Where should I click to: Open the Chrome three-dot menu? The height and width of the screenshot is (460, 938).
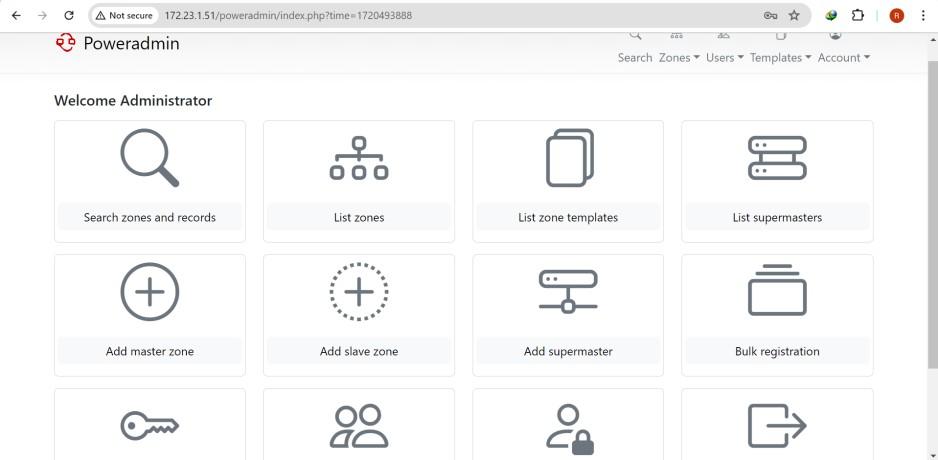(x=923, y=16)
